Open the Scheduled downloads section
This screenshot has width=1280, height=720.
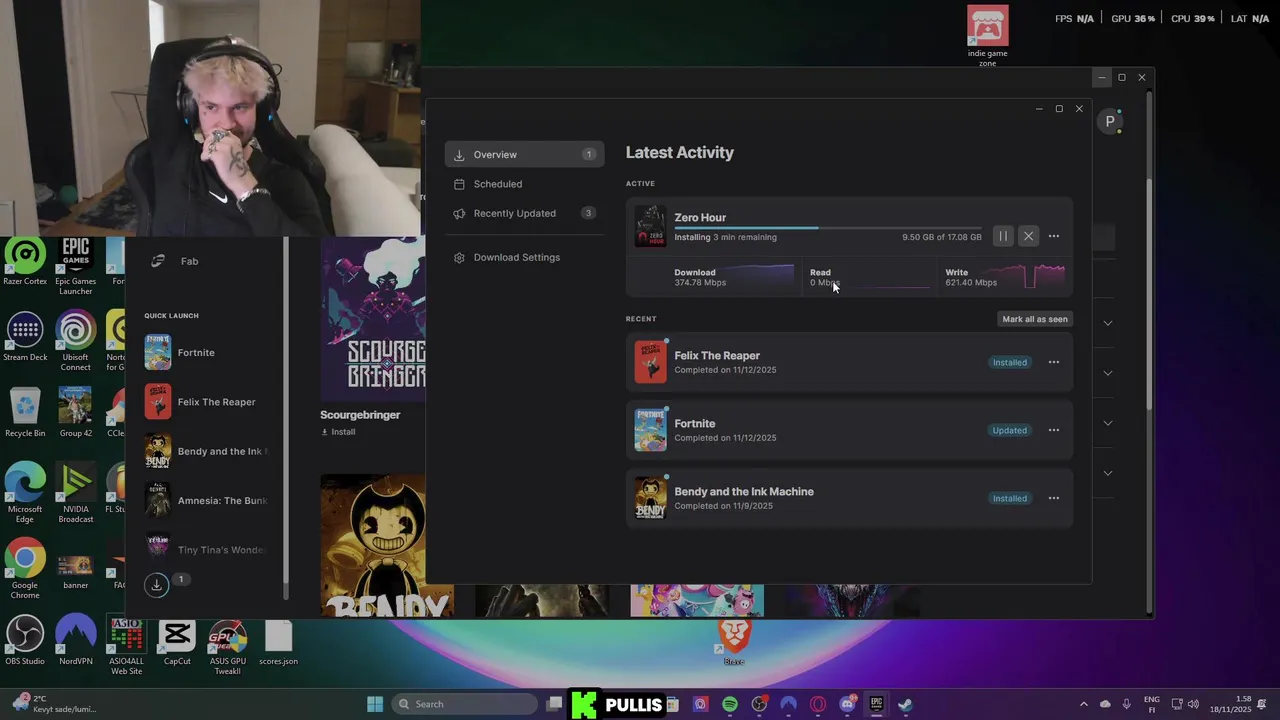tap(524, 184)
